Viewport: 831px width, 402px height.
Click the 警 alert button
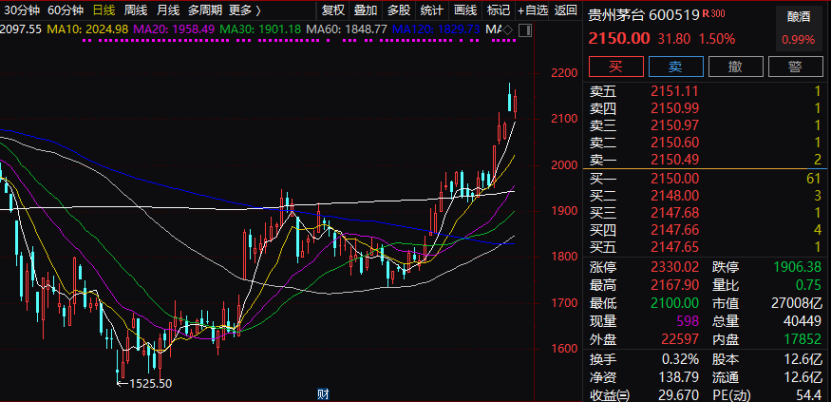795,66
